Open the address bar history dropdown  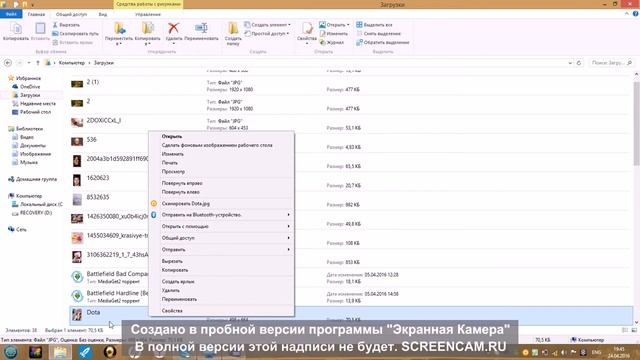point(570,63)
